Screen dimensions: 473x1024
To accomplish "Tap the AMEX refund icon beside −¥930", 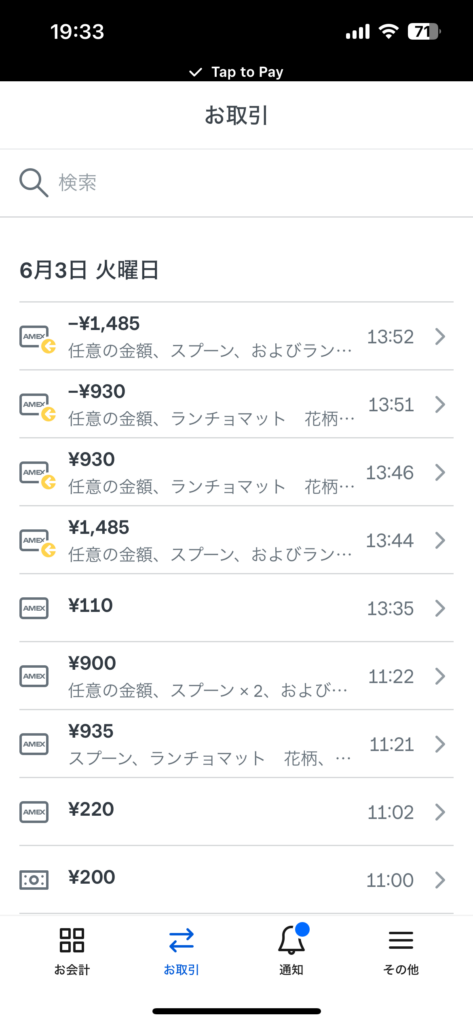I will [37, 407].
